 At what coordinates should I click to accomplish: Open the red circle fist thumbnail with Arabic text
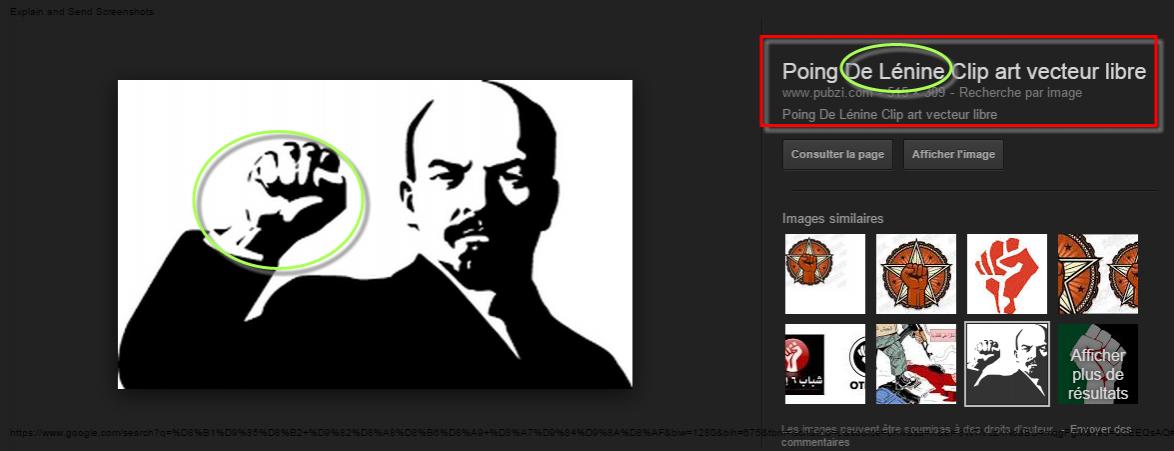tap(825, 364)
